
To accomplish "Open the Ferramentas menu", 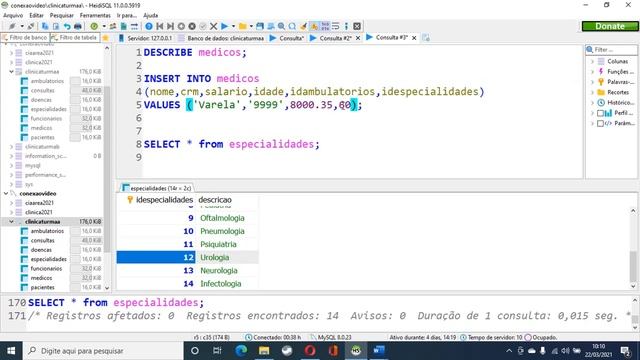I will pos(95,15).
